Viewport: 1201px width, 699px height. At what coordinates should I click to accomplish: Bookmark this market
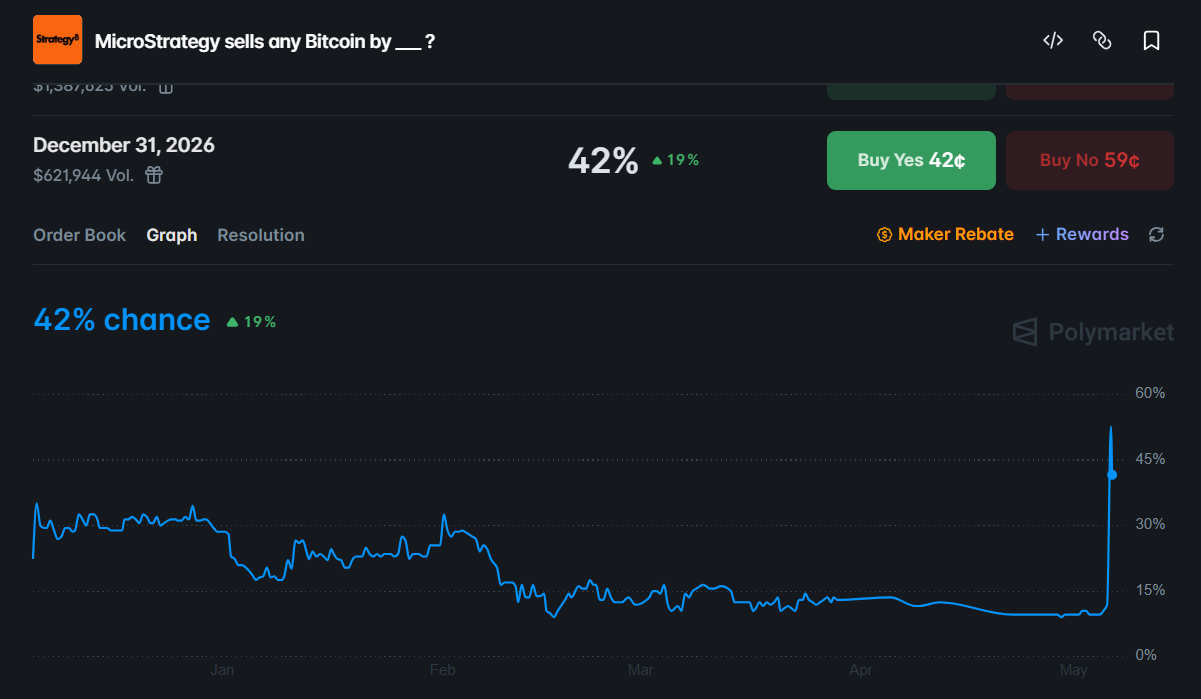(x=1151, y=41)
